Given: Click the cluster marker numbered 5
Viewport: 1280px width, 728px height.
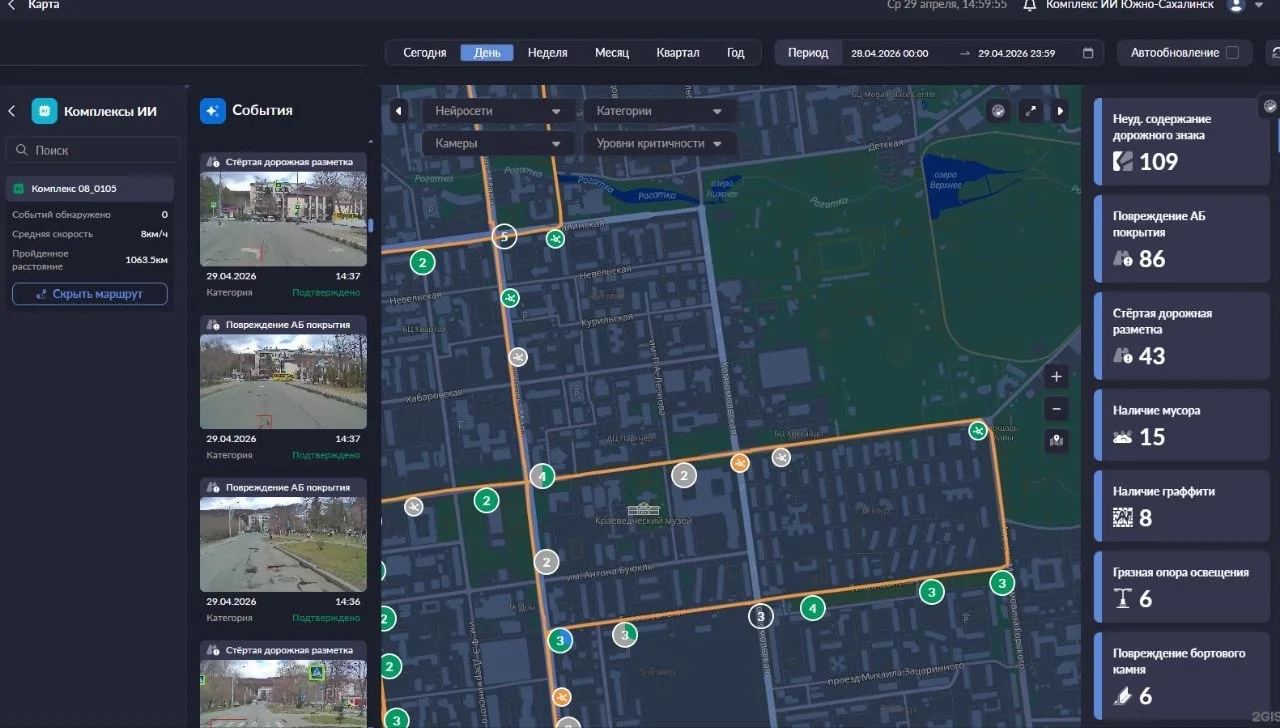Looking at the screenshot, I should click(504, 237).
